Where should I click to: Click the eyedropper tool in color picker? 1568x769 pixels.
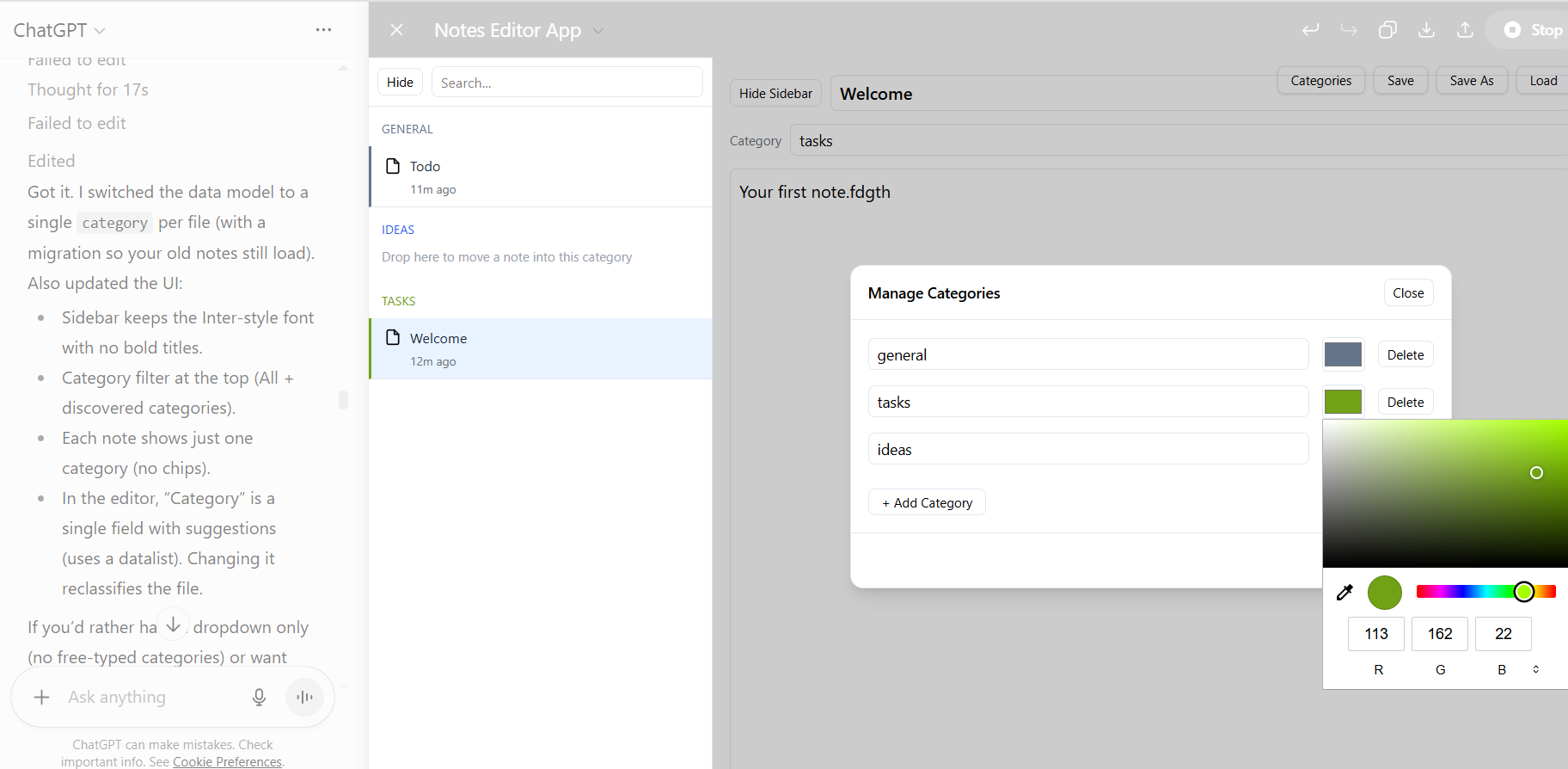[1344, 592]
